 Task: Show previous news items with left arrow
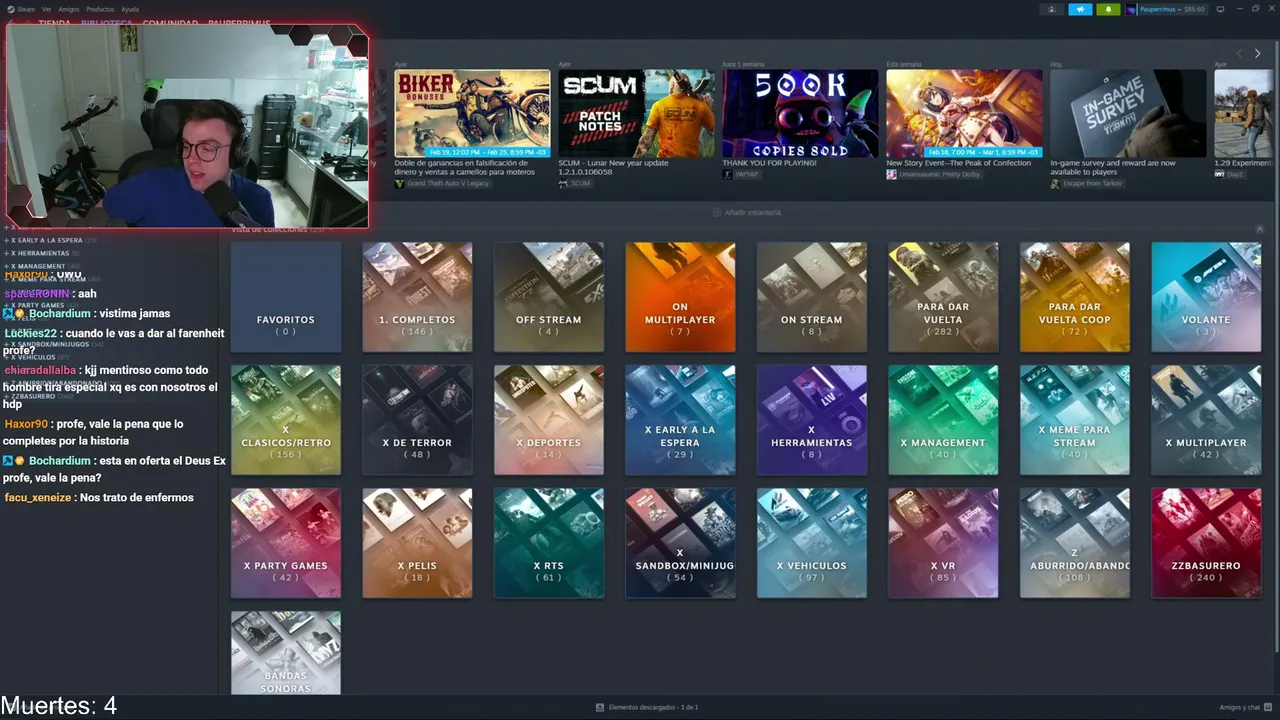pyautogui.click(x=1239, y=53)
